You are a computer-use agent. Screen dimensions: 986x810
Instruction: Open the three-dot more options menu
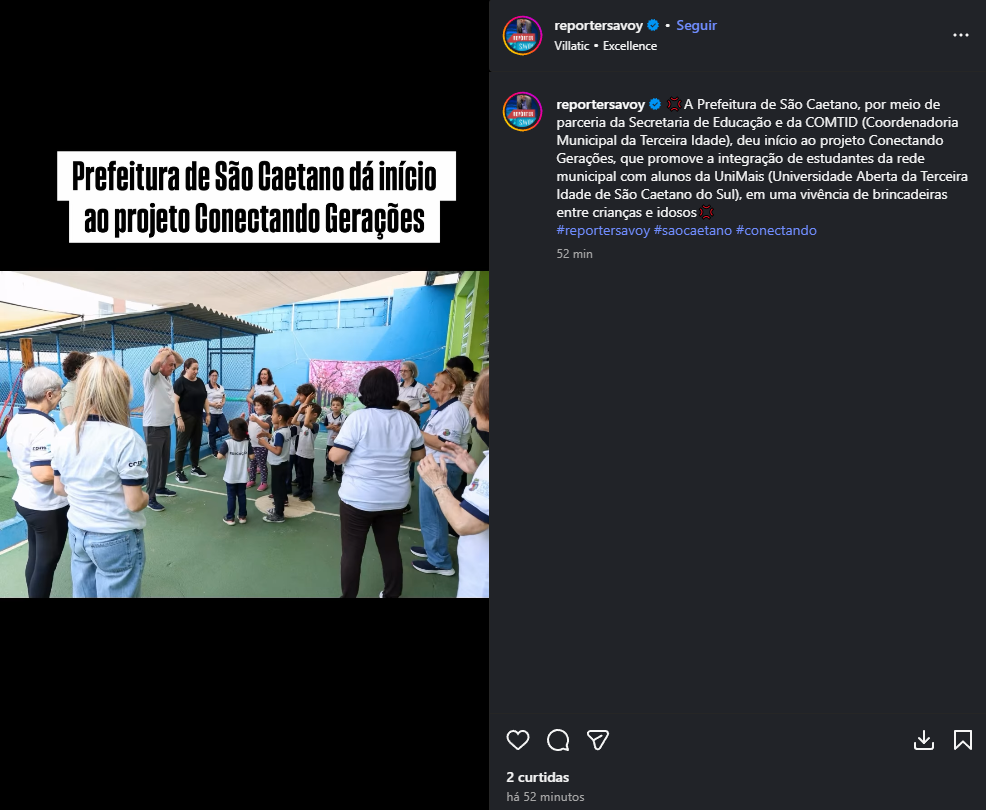click(x=960, y=35)
